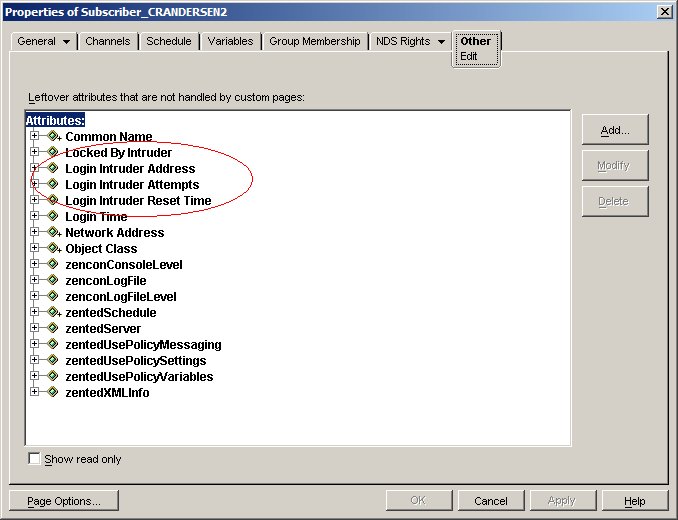Expand the zentedUsePolicySettings node
The height and width of the screenshot is (520, 678).
35,360
